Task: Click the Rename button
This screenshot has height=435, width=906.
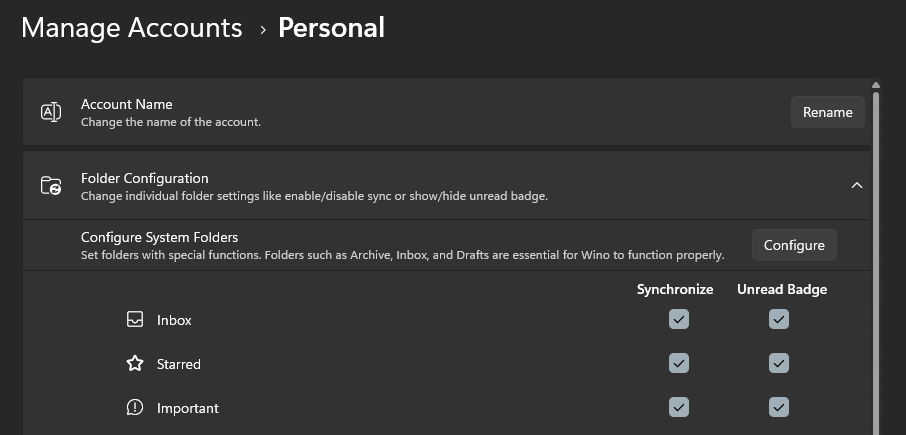Action: click(827, 112)
